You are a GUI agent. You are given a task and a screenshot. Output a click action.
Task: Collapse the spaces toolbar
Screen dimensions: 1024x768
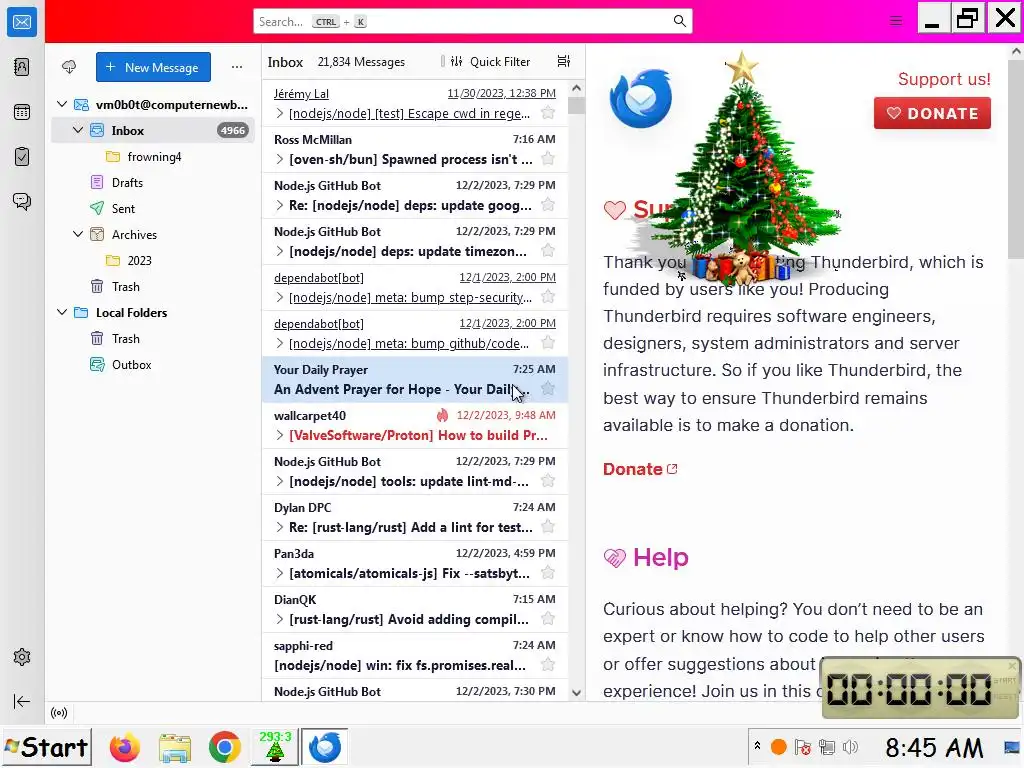click(x=22, y=701)
